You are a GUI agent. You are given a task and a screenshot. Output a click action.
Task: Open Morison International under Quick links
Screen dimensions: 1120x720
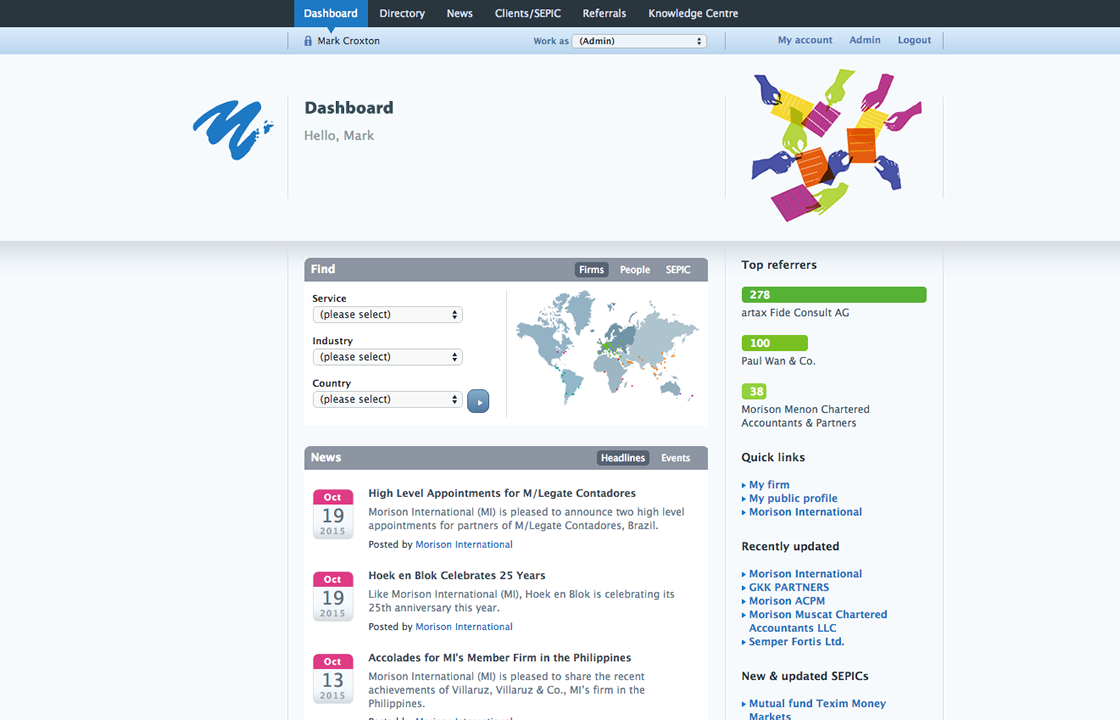point(805,512)
